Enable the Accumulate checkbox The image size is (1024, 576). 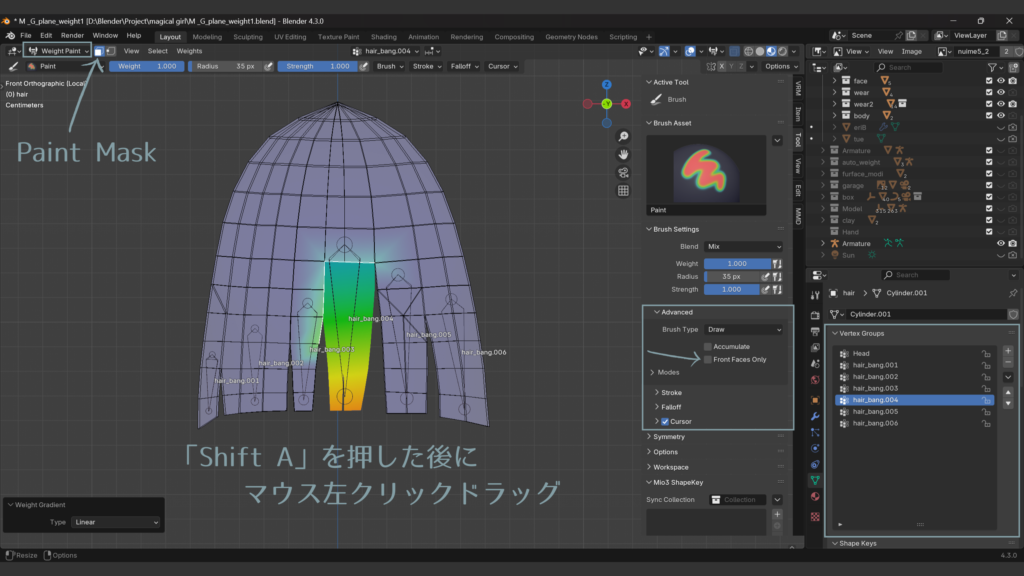tap(708, 346)
